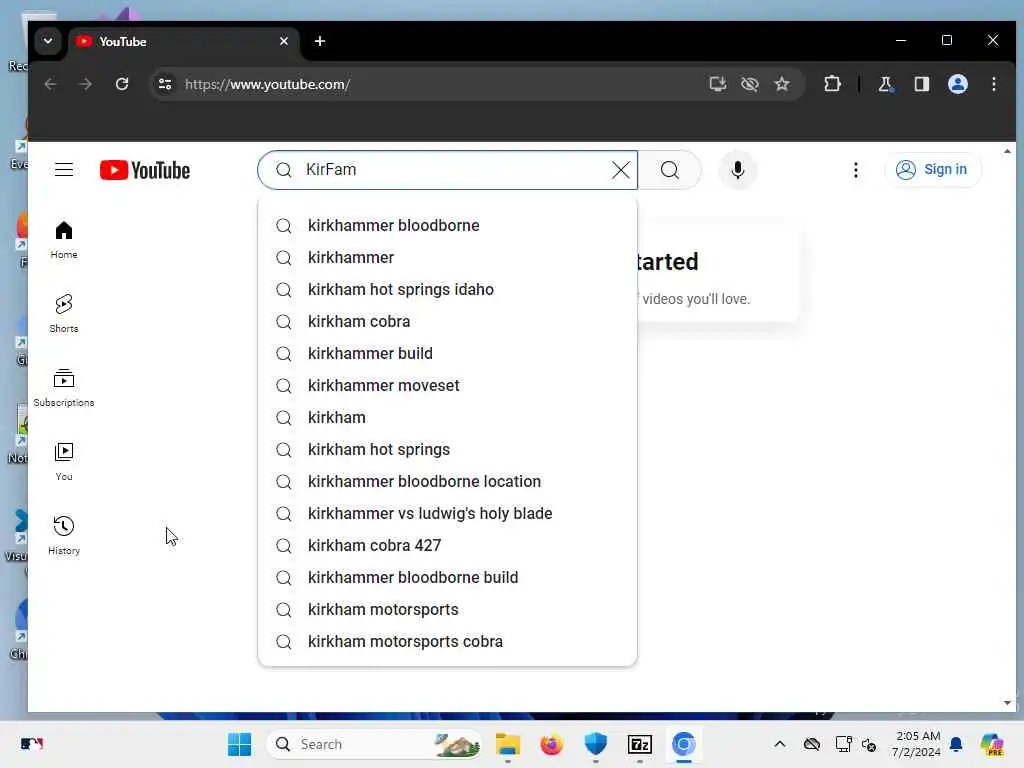1024x768 pixels.
Task: Select the YouTube browser tab
Action: (x=183, y=41)
